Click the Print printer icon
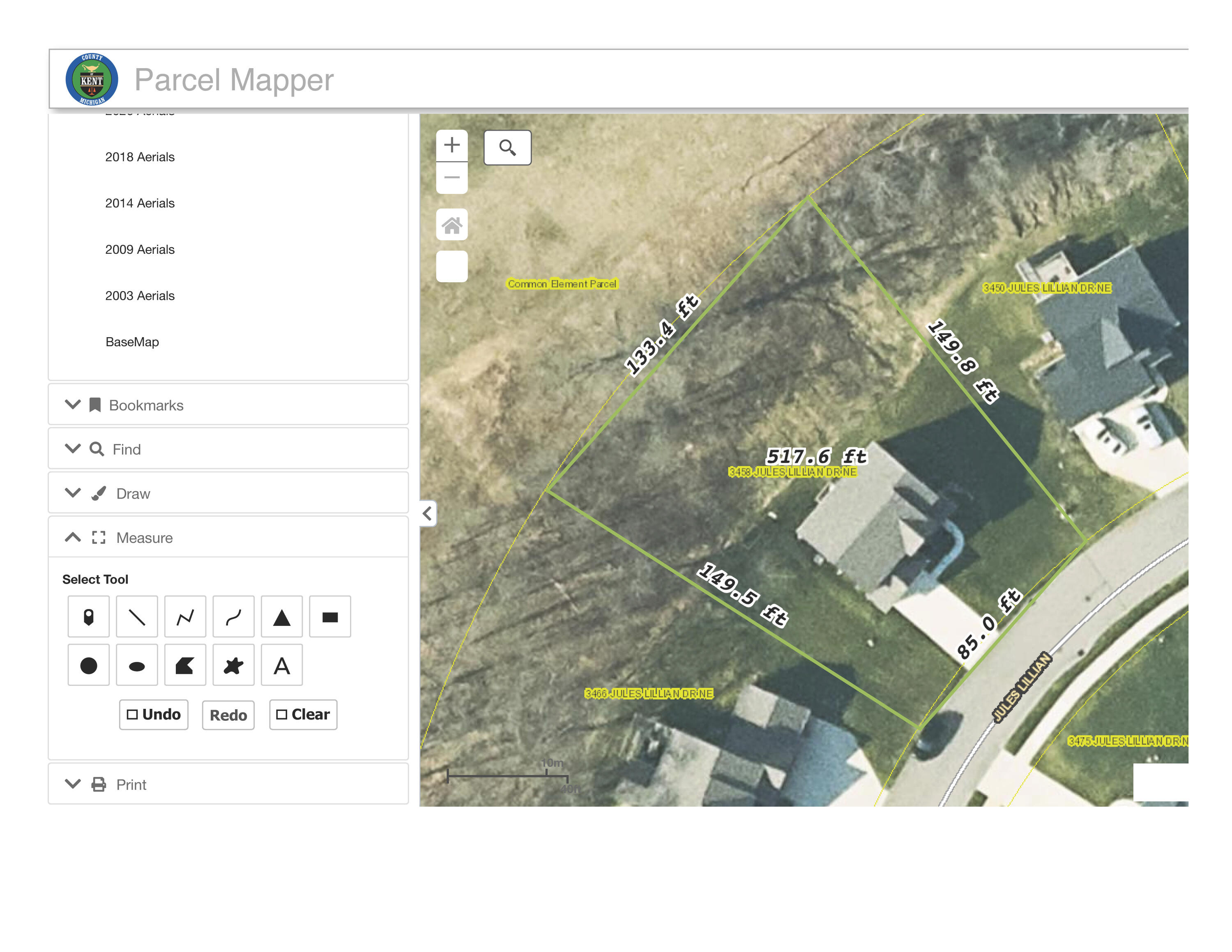1232x952 pixels. (x=99, y=784)
